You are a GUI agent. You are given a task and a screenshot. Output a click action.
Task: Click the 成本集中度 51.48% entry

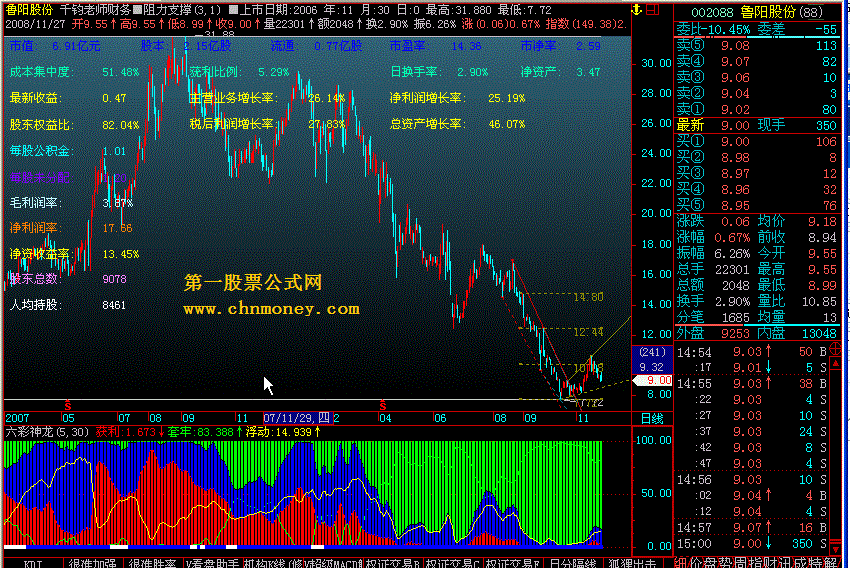(74, 72)
